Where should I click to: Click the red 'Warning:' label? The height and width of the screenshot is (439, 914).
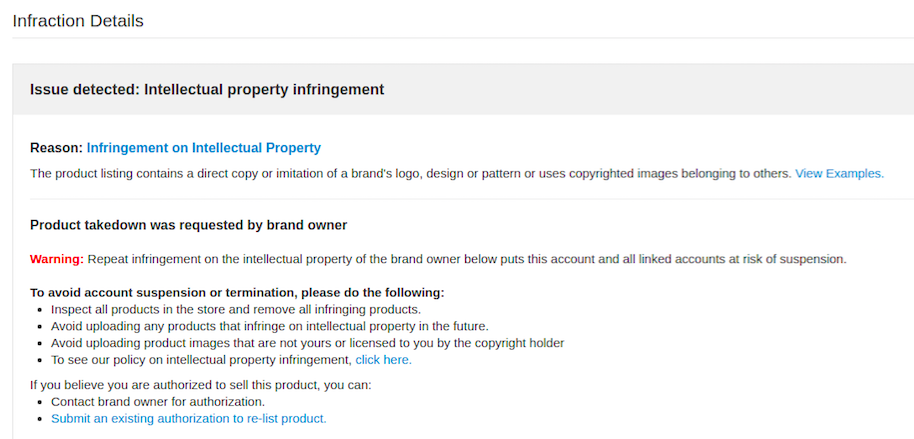(x=56, y=259)
